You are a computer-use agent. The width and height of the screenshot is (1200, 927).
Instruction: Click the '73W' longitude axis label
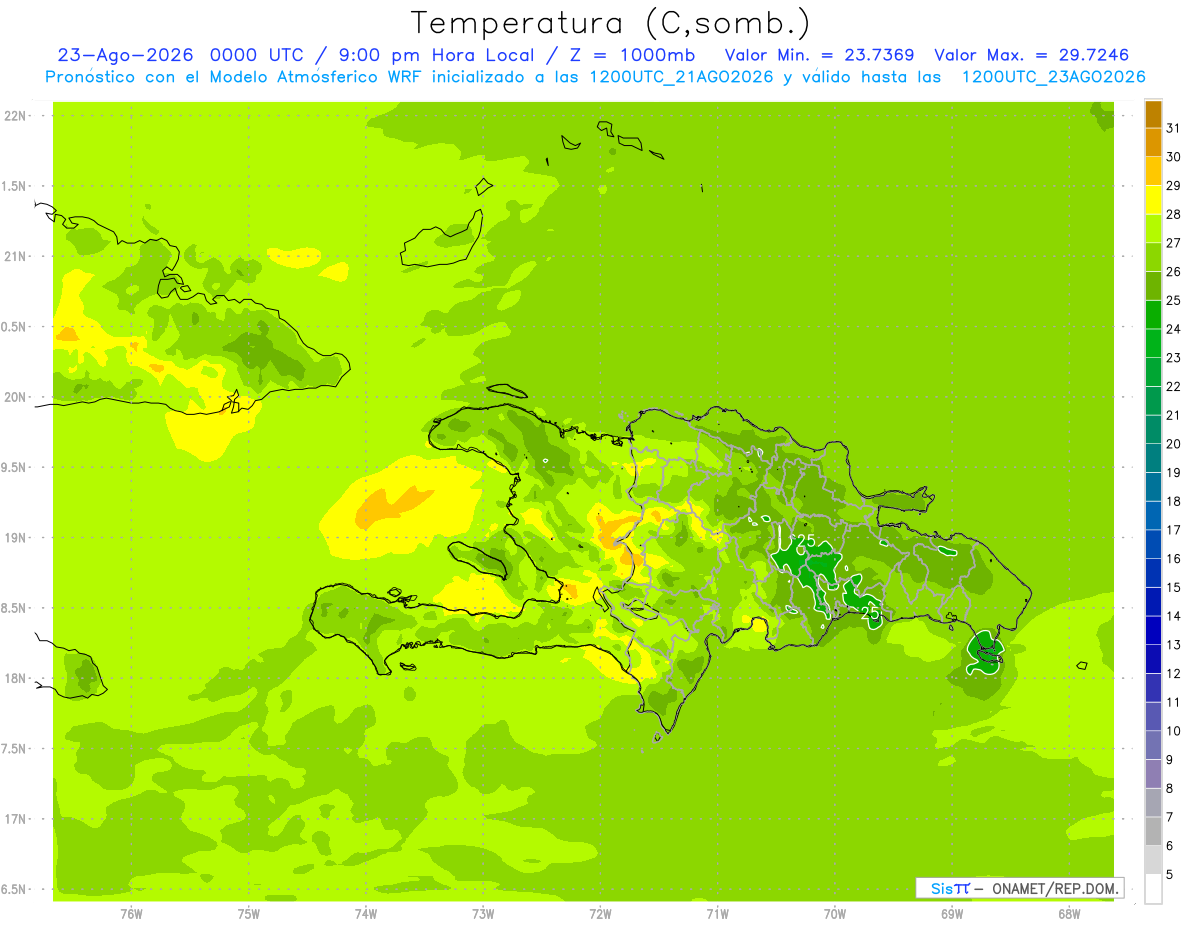click(x=483, y=913)
